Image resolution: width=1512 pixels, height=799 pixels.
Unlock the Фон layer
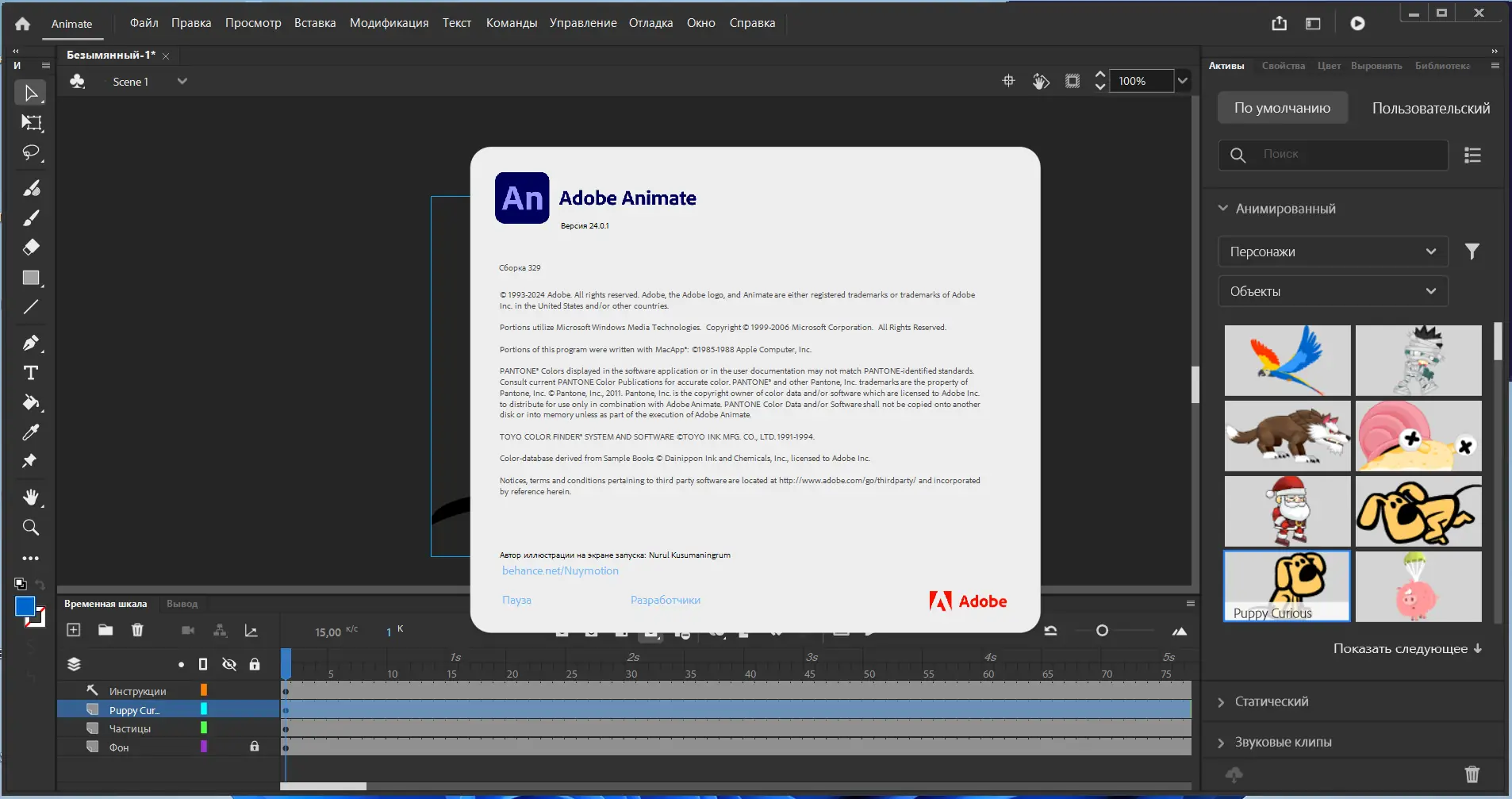coord(255,747)
